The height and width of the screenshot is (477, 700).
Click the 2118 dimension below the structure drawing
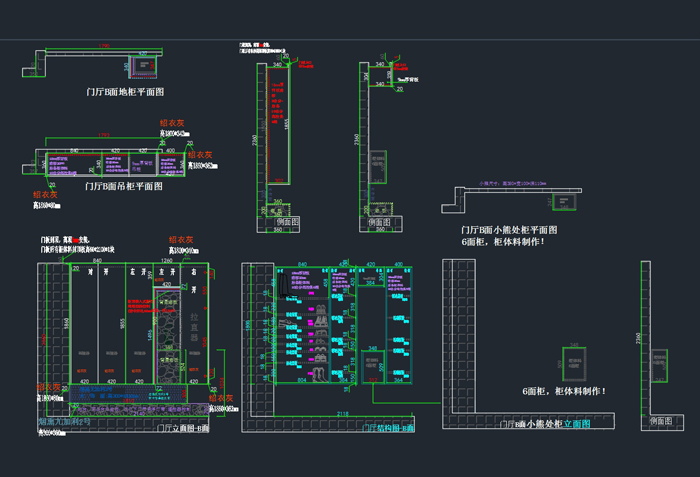coord(343,414)
